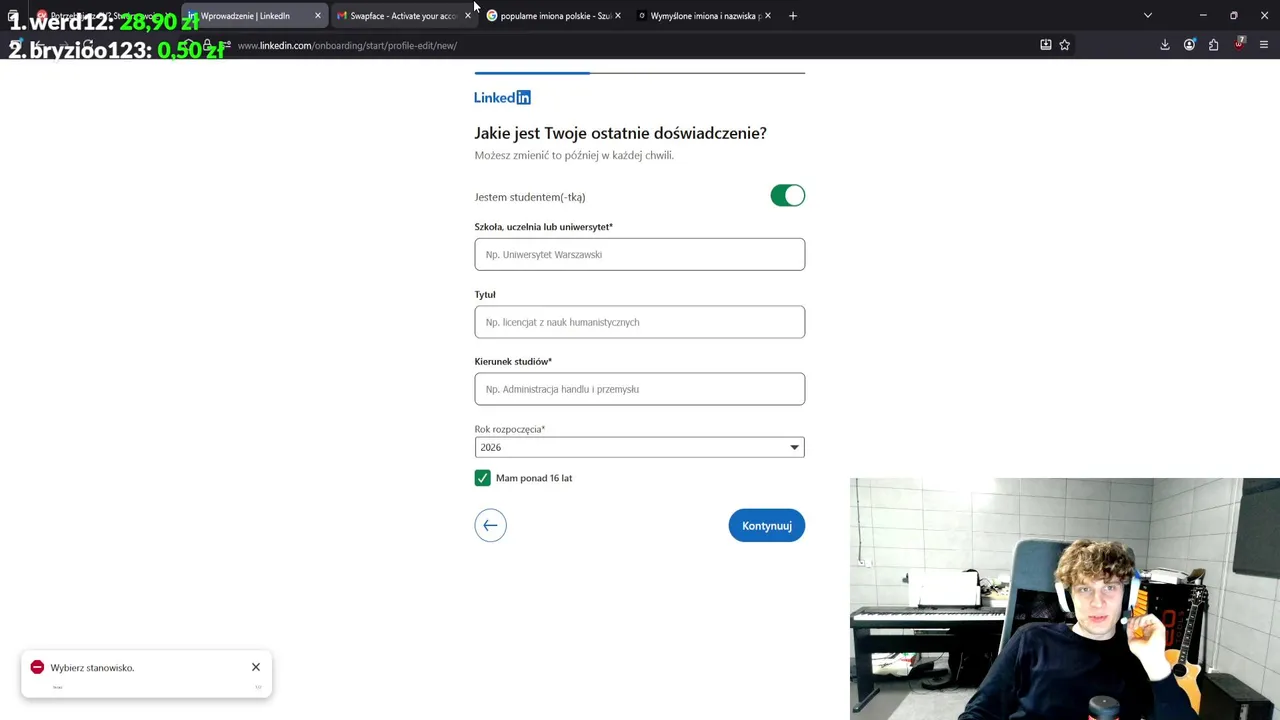Uncheck the 'Mam ponad 16 lat' checkbox
Image resolution: width=1280 pixels, height=720 pixels.
(x=482, y=478)
